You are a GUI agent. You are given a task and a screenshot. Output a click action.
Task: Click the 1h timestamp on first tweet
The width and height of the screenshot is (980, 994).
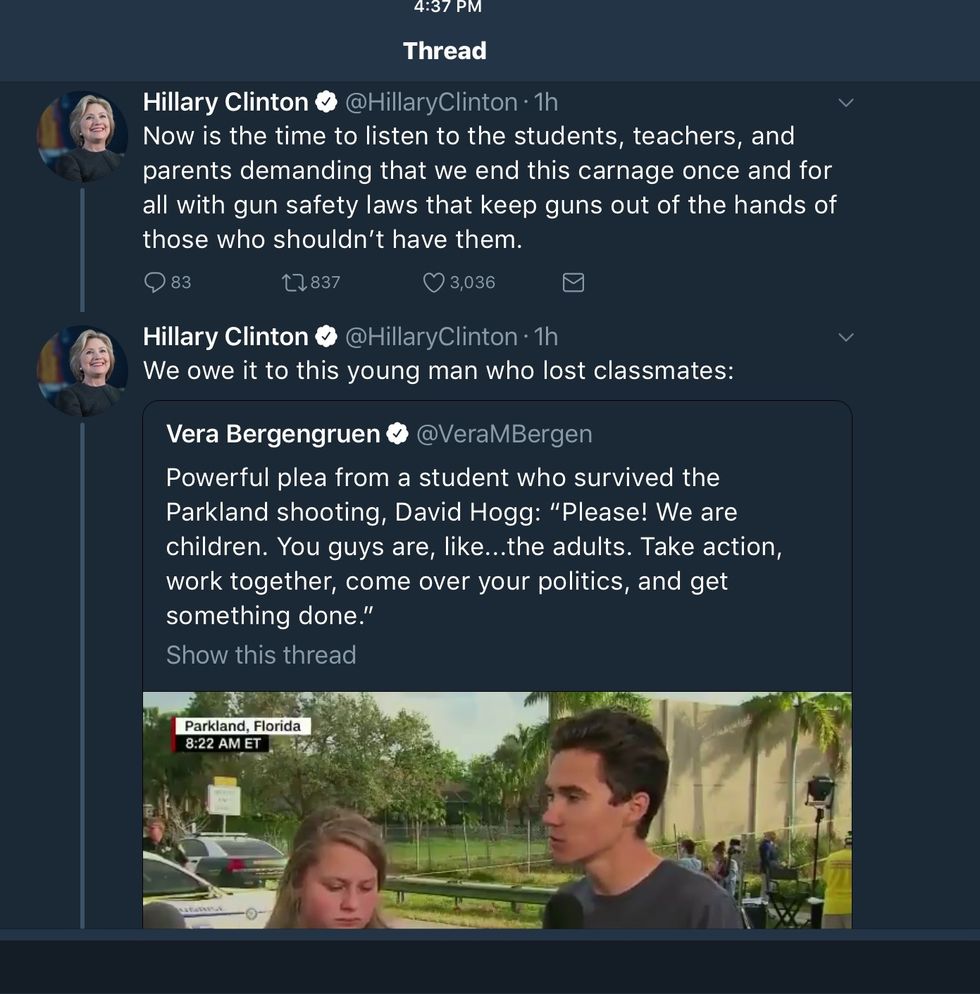click(x=546, y=102)
